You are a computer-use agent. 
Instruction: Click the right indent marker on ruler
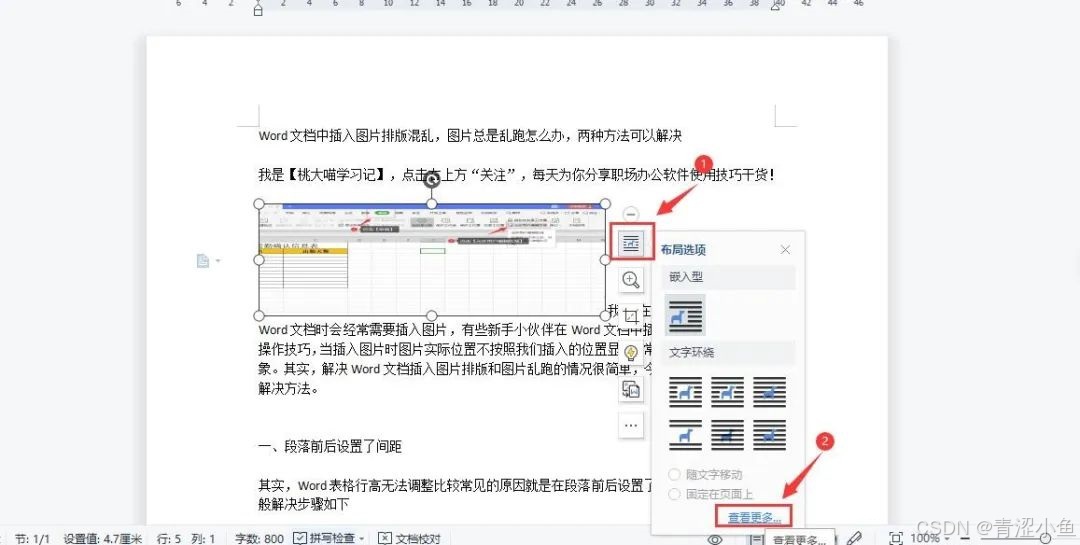(x=776, y=6)
